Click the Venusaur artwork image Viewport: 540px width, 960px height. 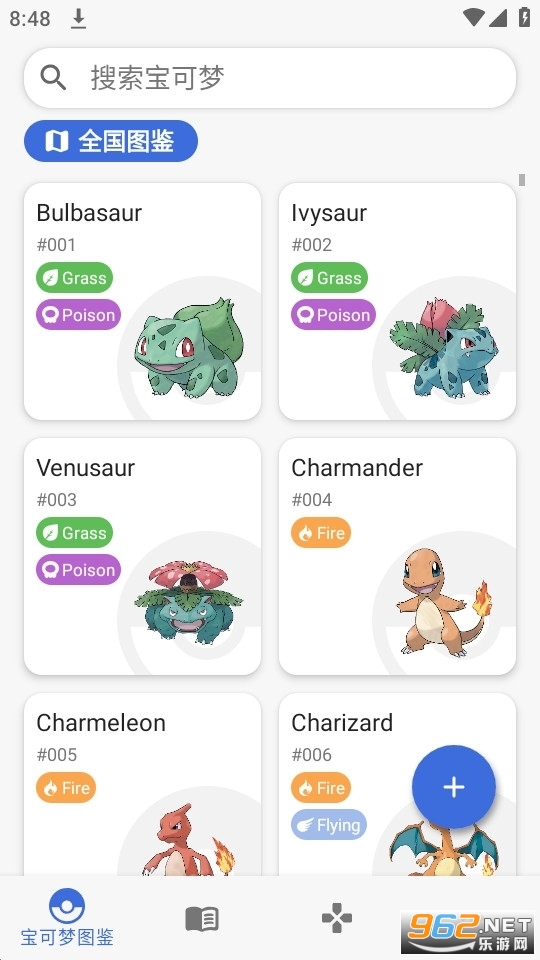[189, 601]
